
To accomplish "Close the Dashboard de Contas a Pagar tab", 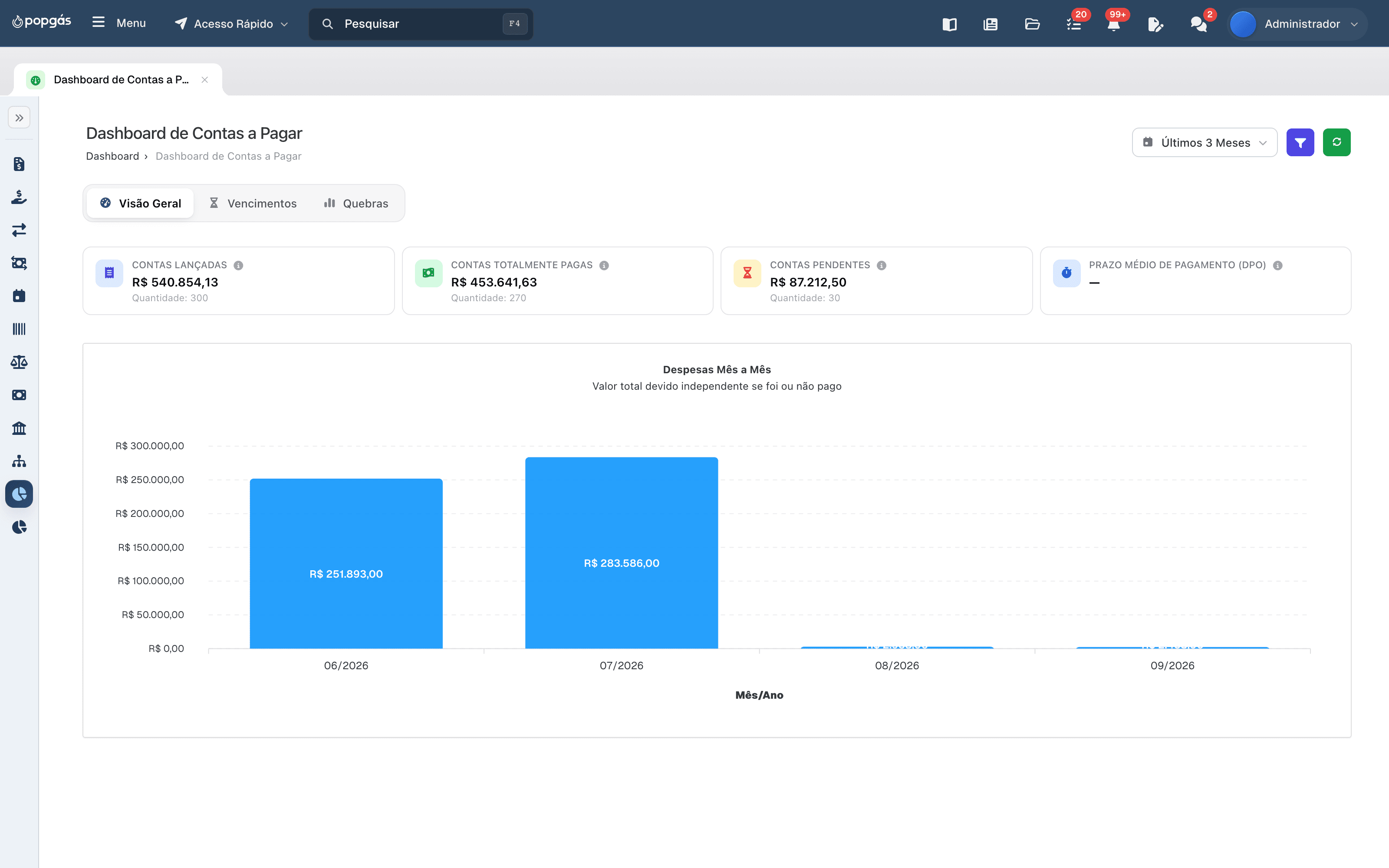I will point(205,80).
